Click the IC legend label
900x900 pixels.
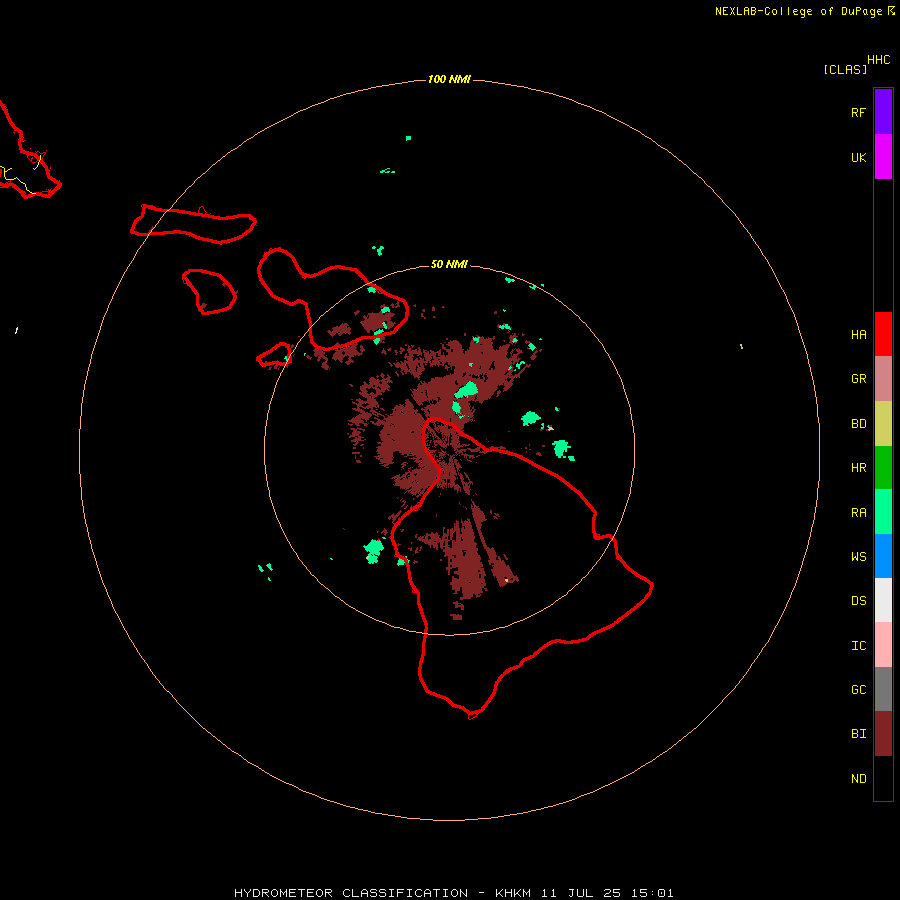point(858,646)
